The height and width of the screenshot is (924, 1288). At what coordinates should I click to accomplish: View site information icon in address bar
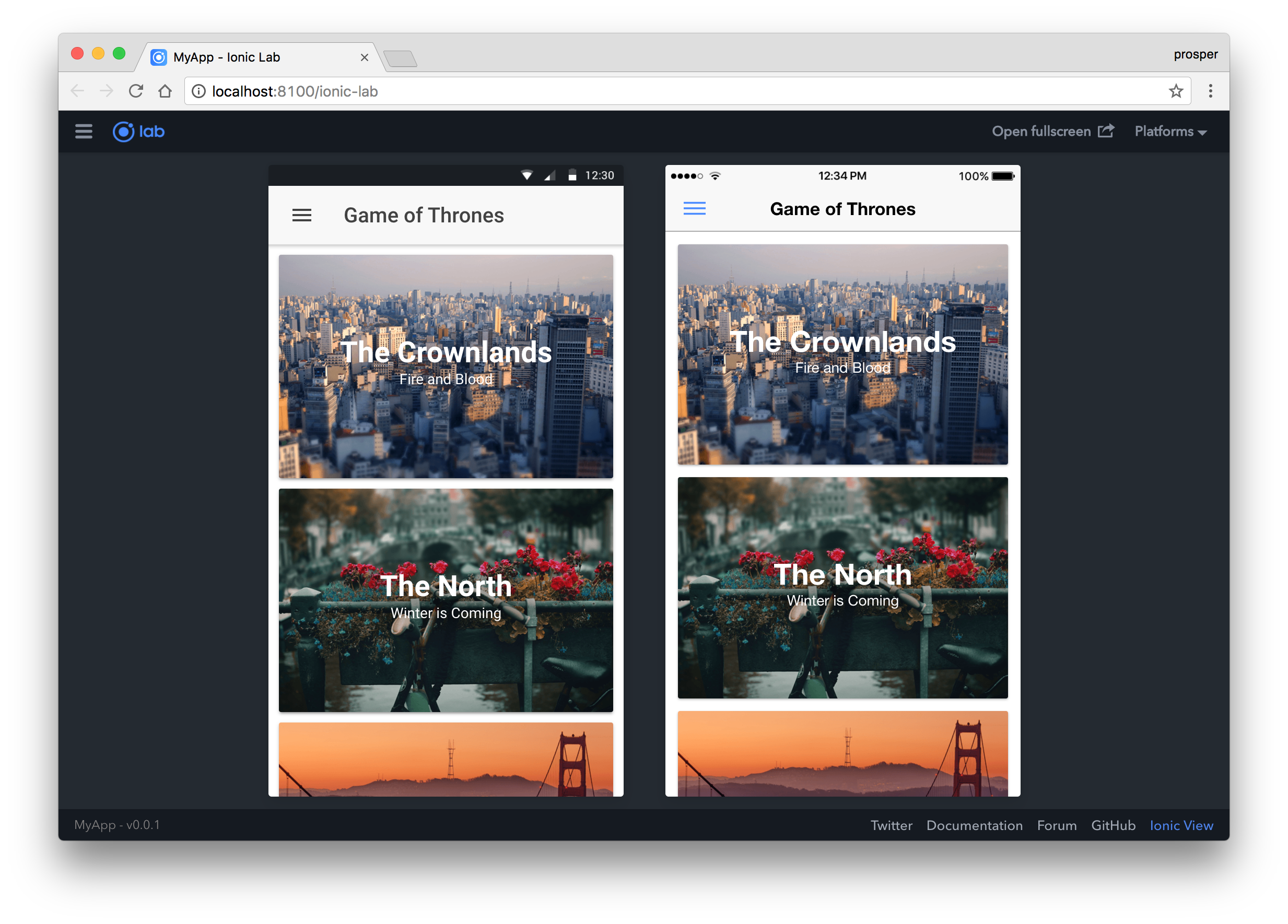click(198, 91)
